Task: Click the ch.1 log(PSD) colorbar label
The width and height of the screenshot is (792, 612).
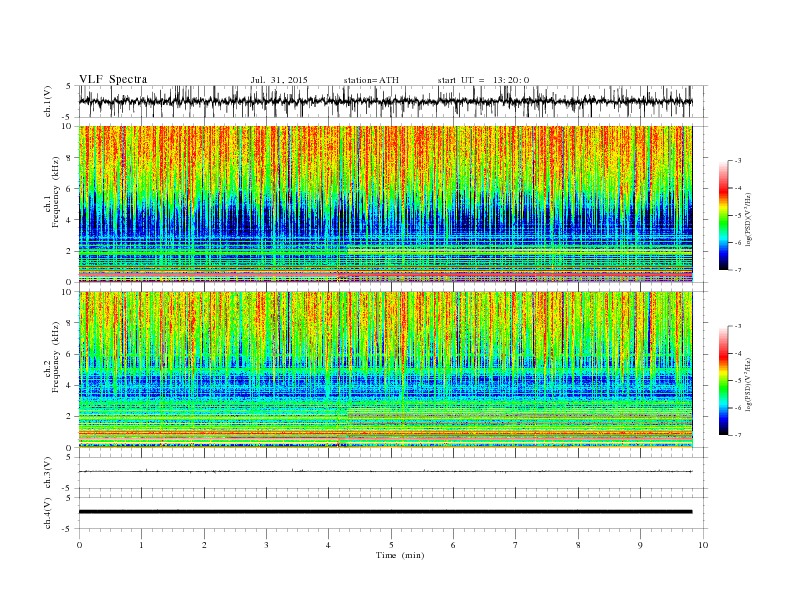Action: point(749,220)
